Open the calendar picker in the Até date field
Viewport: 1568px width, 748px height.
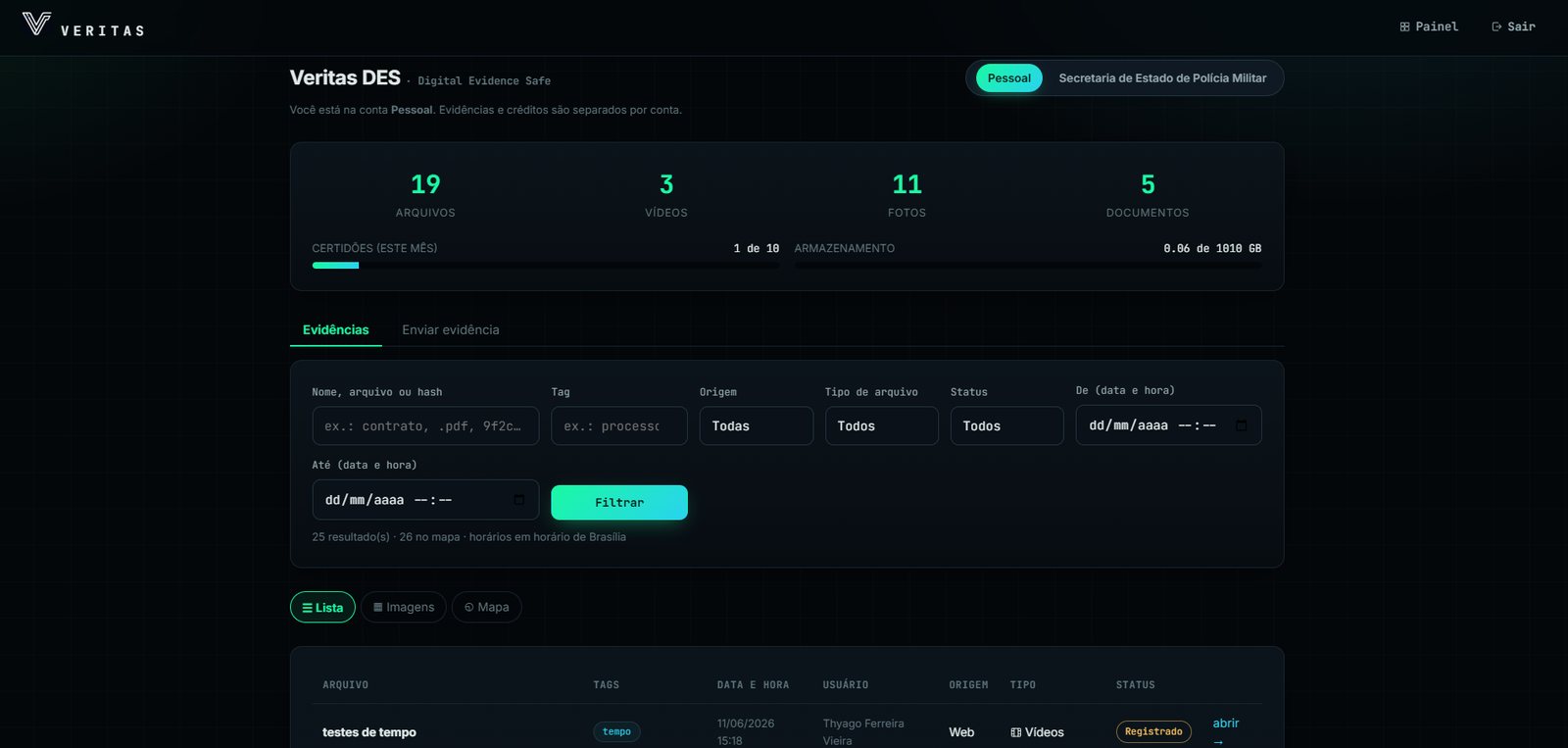(x=519, y=500)
